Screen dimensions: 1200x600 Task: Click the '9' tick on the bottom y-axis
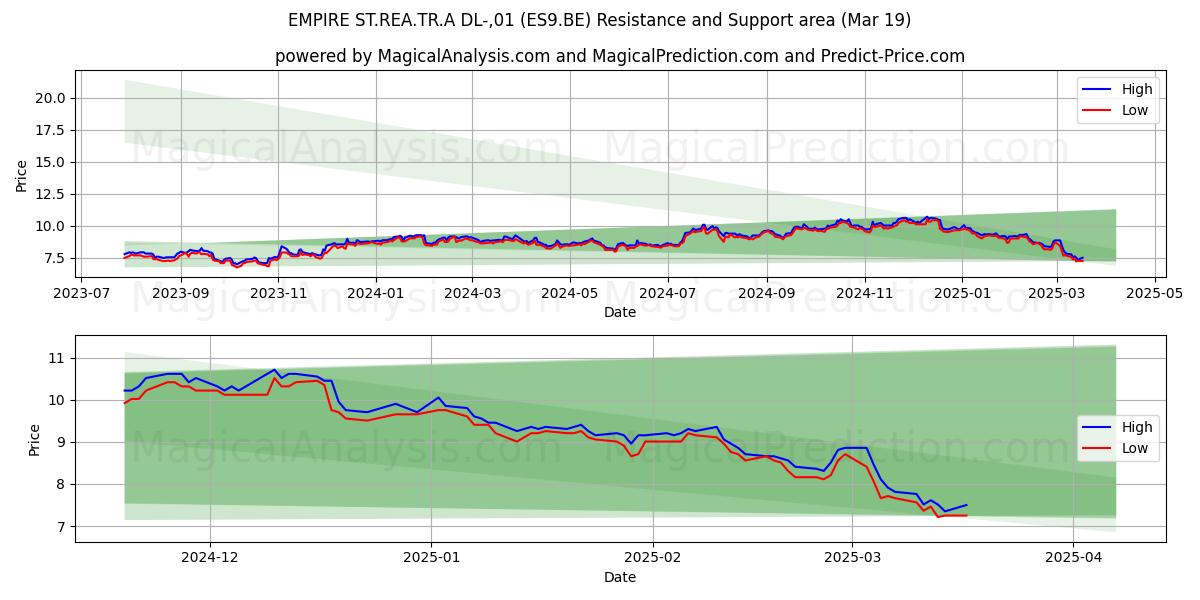[x=62, y=442]
